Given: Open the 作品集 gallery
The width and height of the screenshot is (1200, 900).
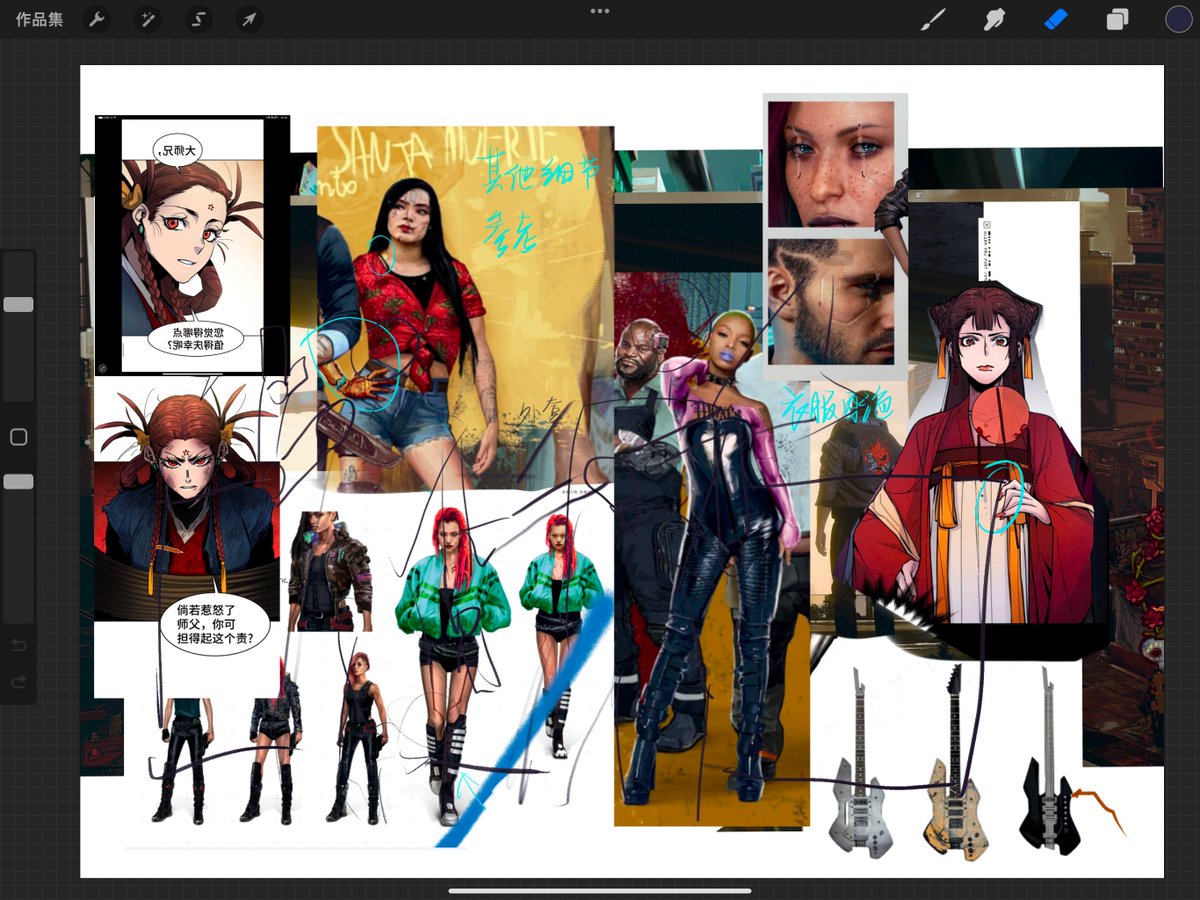Looking at the screenshot, I should tap(39, 19).
